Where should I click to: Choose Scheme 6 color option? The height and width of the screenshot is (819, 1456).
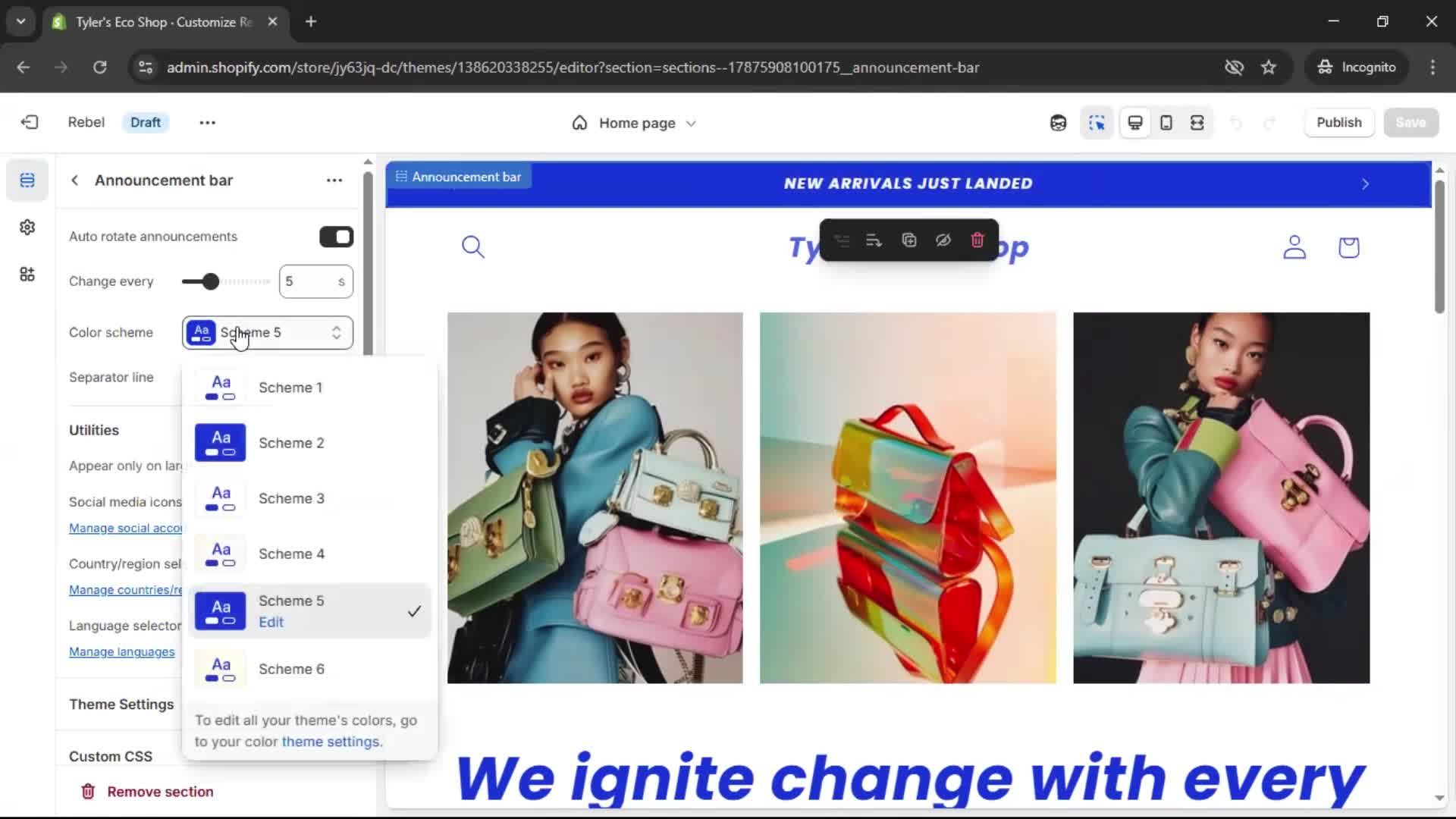pyautogui.click(x=291, y=669)
